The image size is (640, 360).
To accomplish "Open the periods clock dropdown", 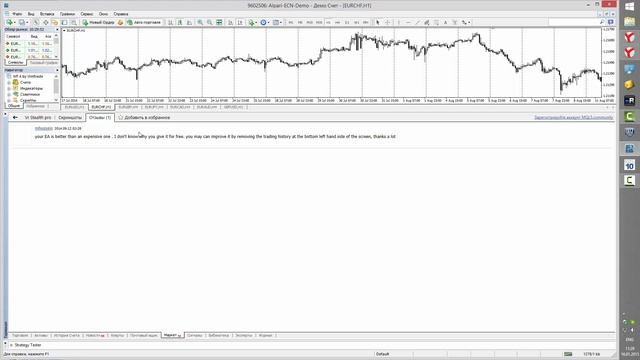I will coord(264,22).
